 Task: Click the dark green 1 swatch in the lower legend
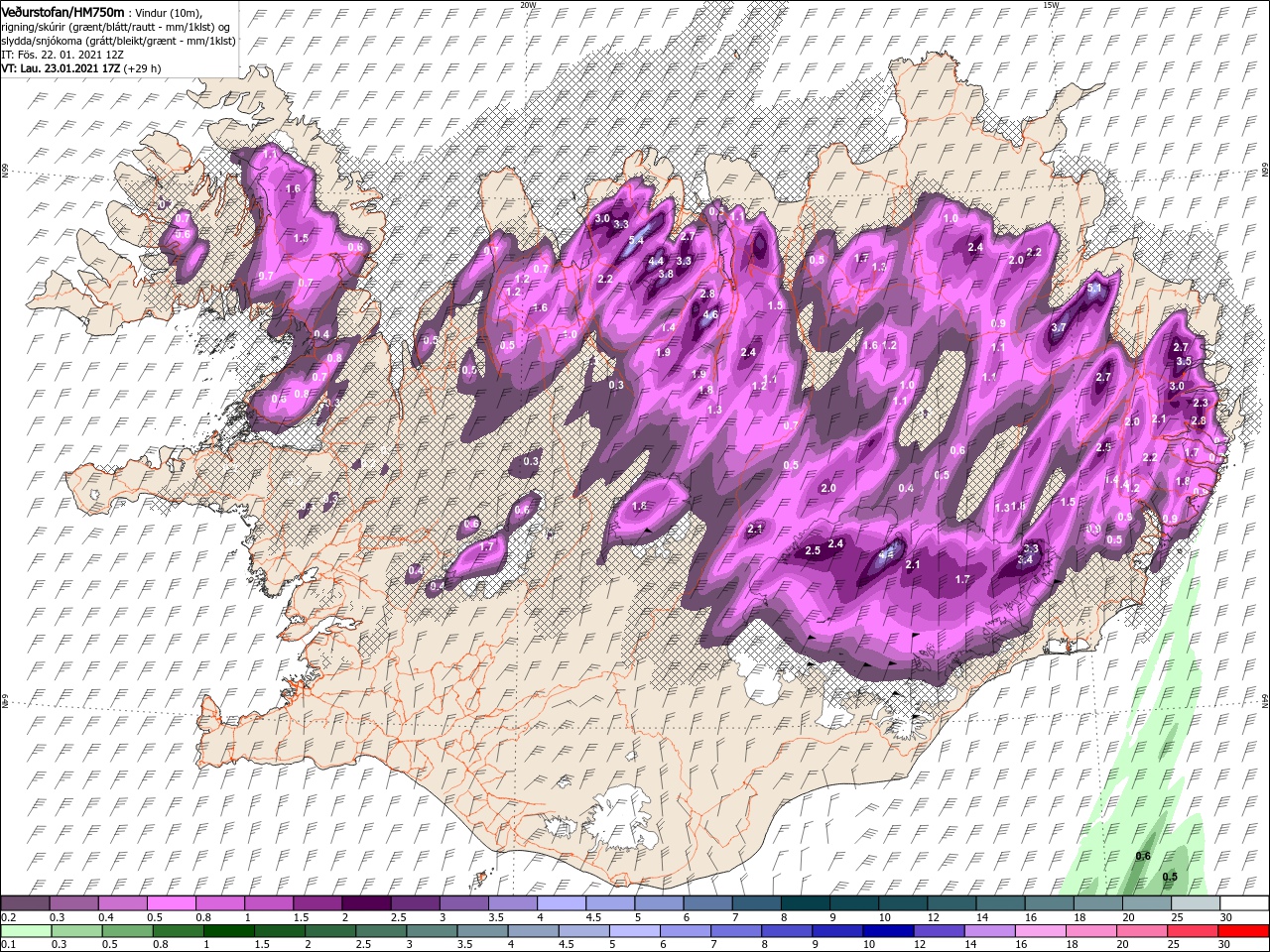228,930
